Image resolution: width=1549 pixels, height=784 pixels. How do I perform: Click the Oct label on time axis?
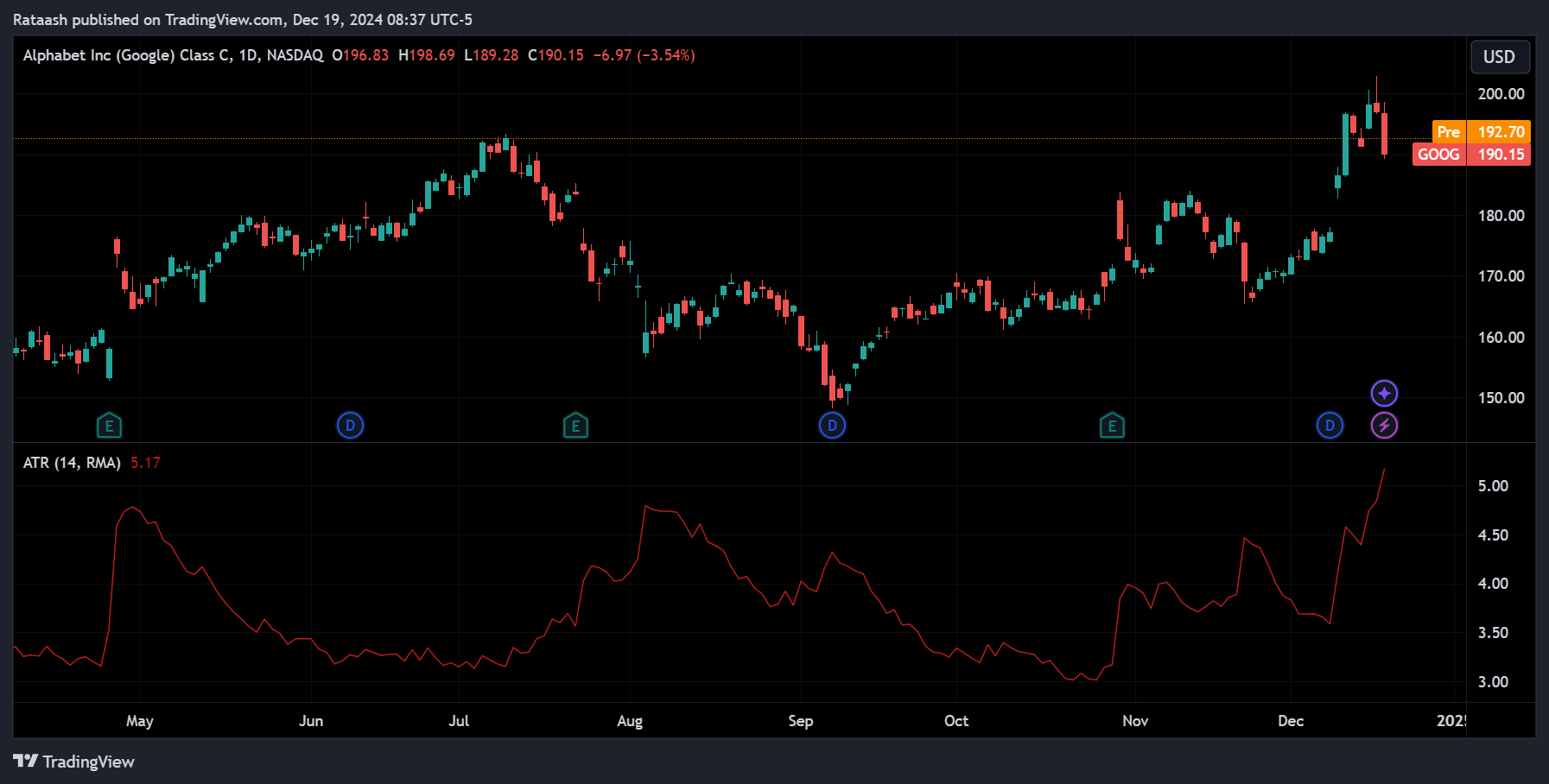tap(956, 721)
